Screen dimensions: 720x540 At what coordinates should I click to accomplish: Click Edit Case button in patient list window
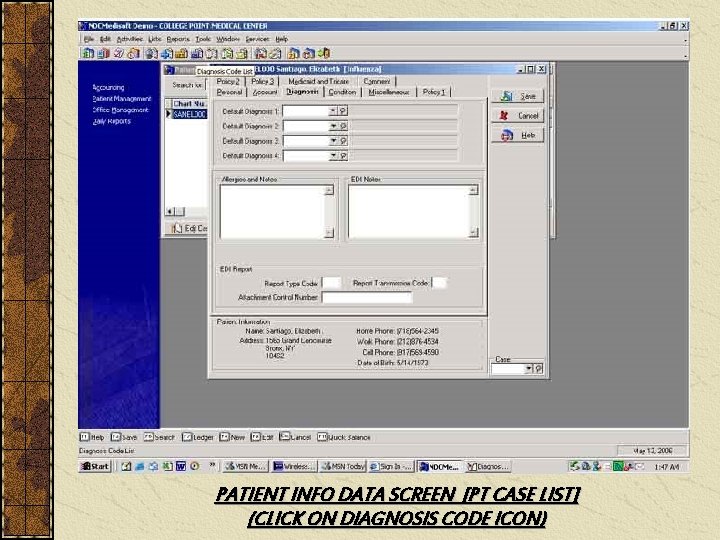[187, 228]
